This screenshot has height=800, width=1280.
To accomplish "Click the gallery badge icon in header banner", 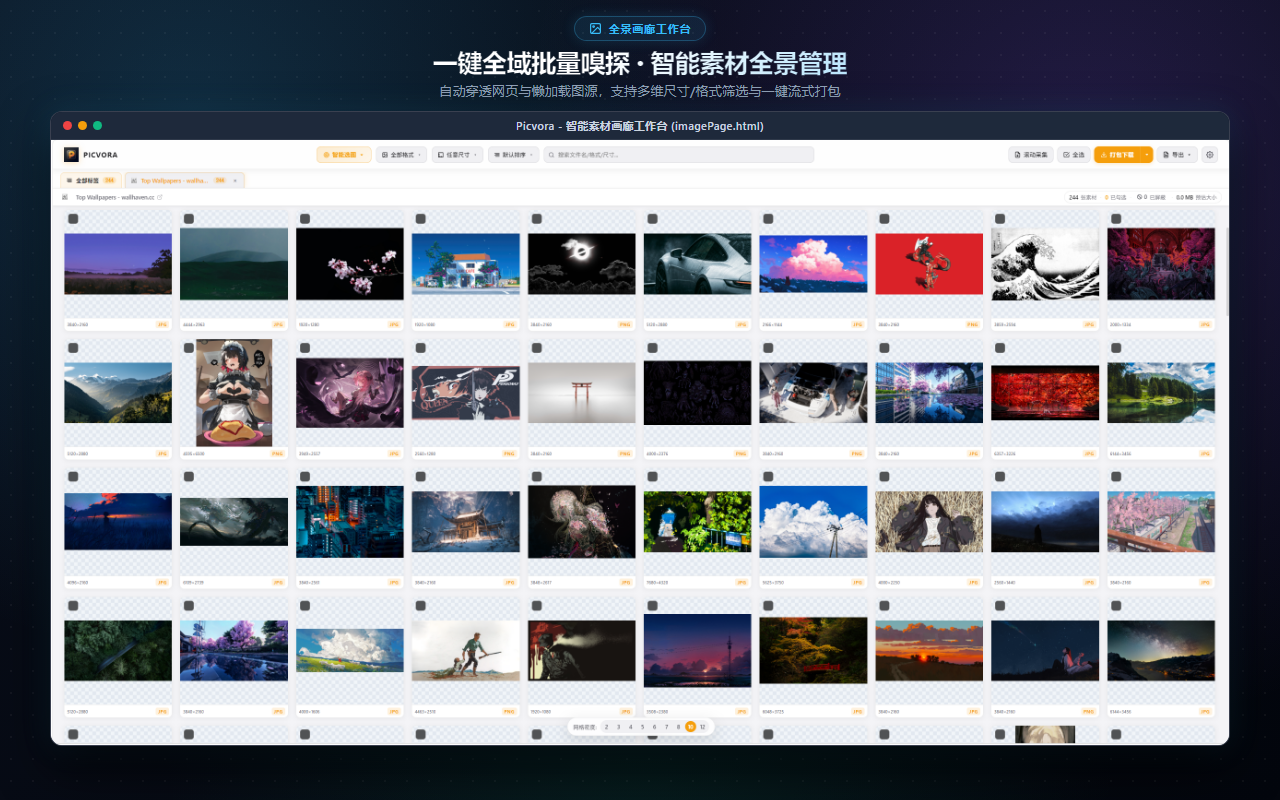I will (595, 29).
